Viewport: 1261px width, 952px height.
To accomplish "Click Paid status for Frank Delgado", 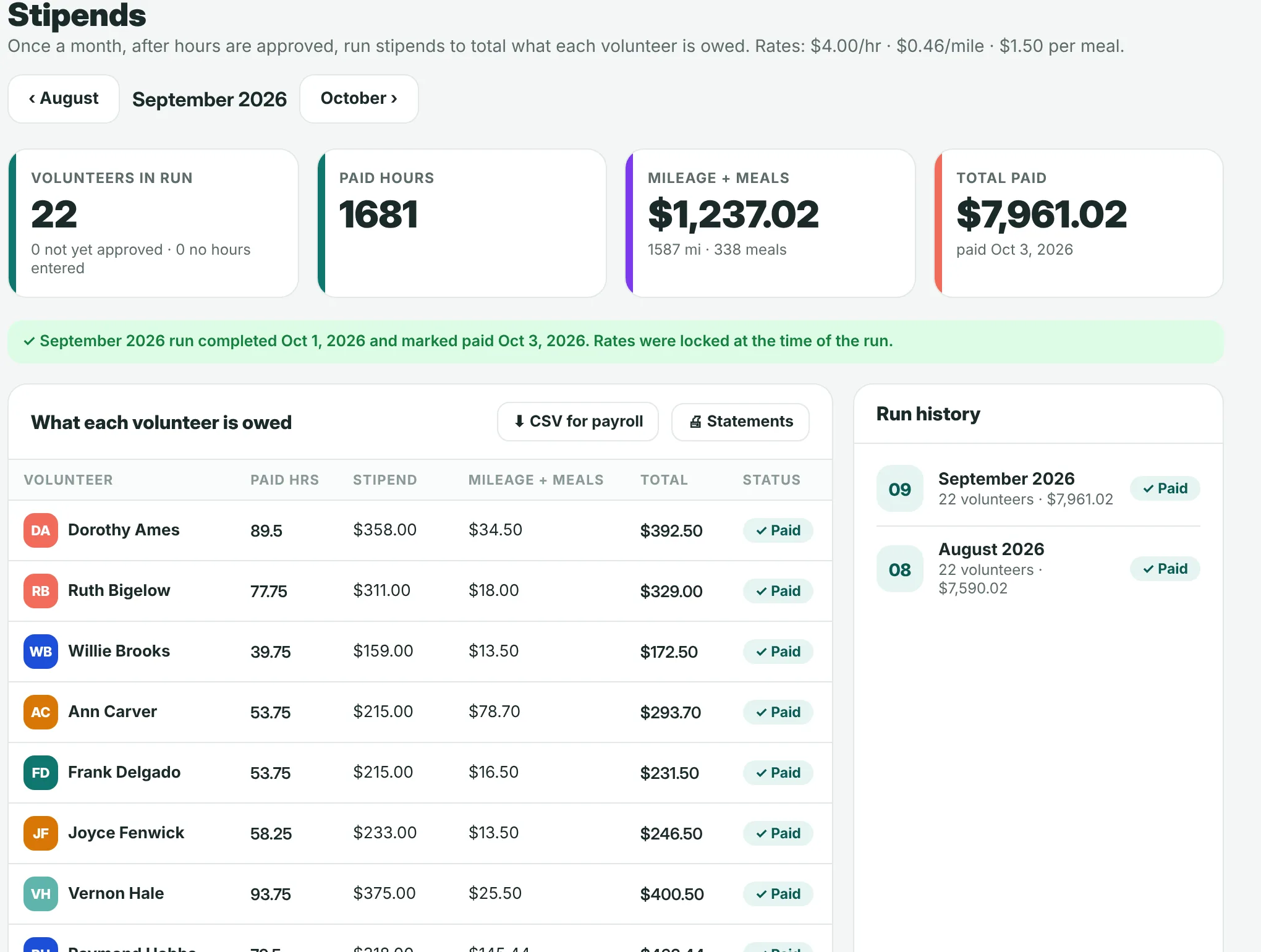I will pyautogui.click(x=778, y=773).
